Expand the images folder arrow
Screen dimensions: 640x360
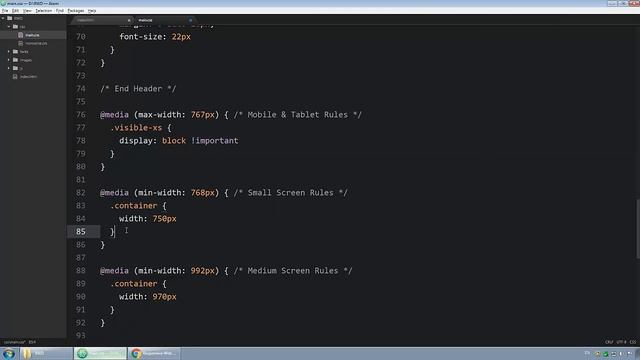pos(9,60)
